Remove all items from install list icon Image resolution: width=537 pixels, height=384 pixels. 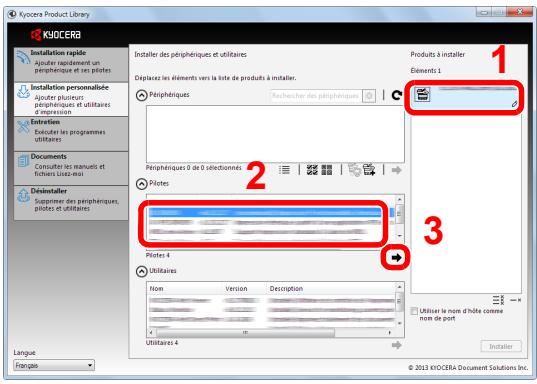coord(498,300)
